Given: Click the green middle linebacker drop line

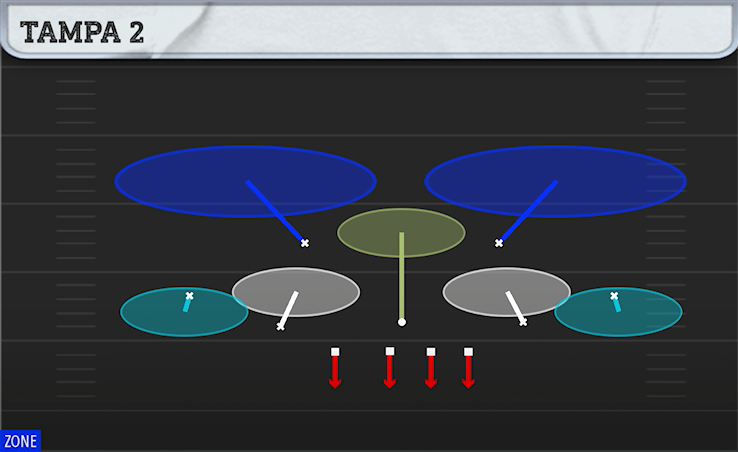Looking at the screenshot, I should click(x=401, y=275).
